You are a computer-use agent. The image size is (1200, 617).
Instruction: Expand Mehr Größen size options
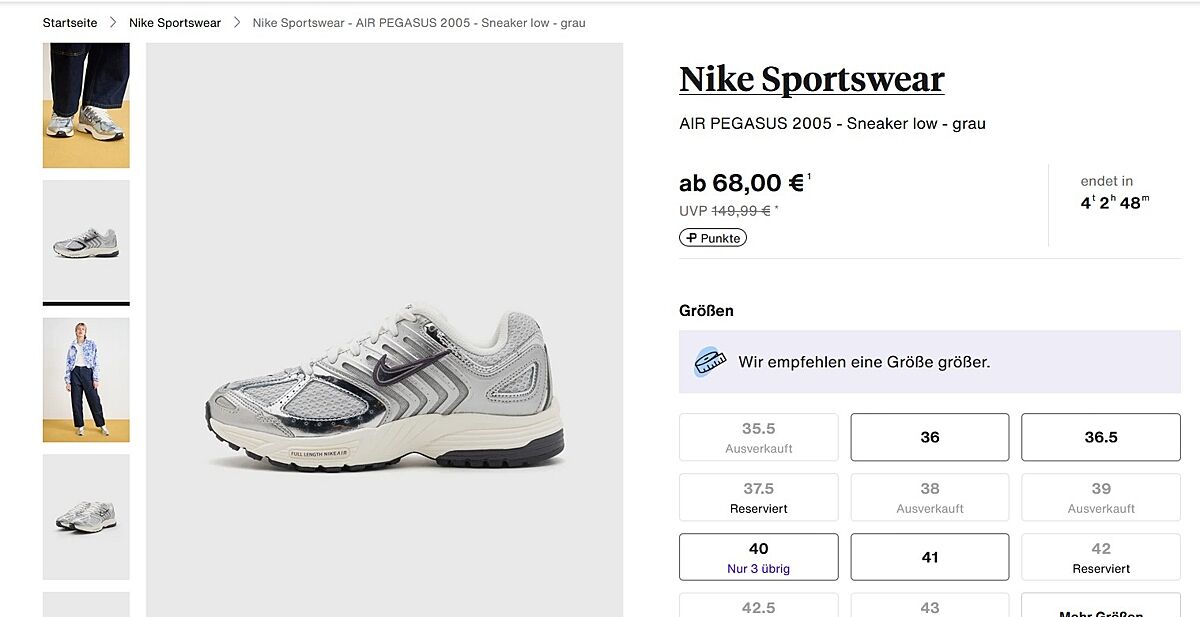click(x=1100, y=610)
